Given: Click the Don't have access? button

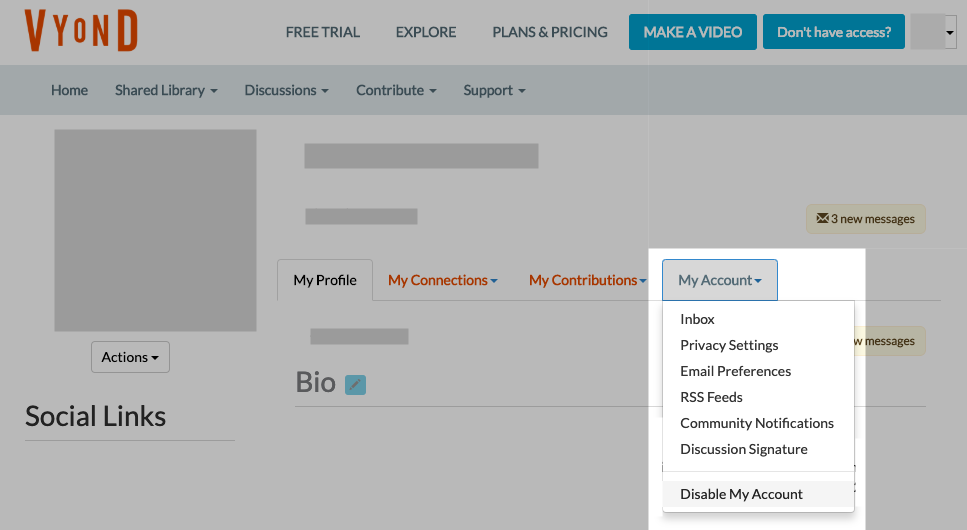Looking at the screenshot, I should tap(834, 32).
